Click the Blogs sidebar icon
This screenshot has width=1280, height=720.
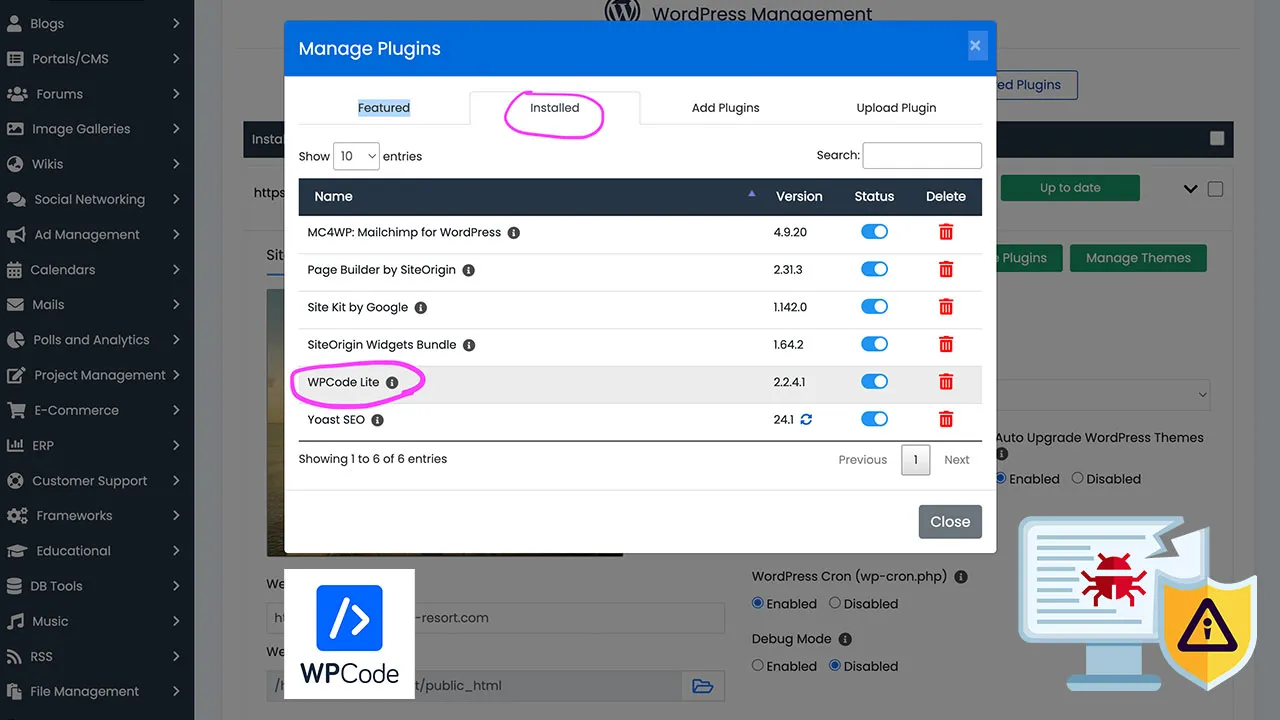pos(14,23)
